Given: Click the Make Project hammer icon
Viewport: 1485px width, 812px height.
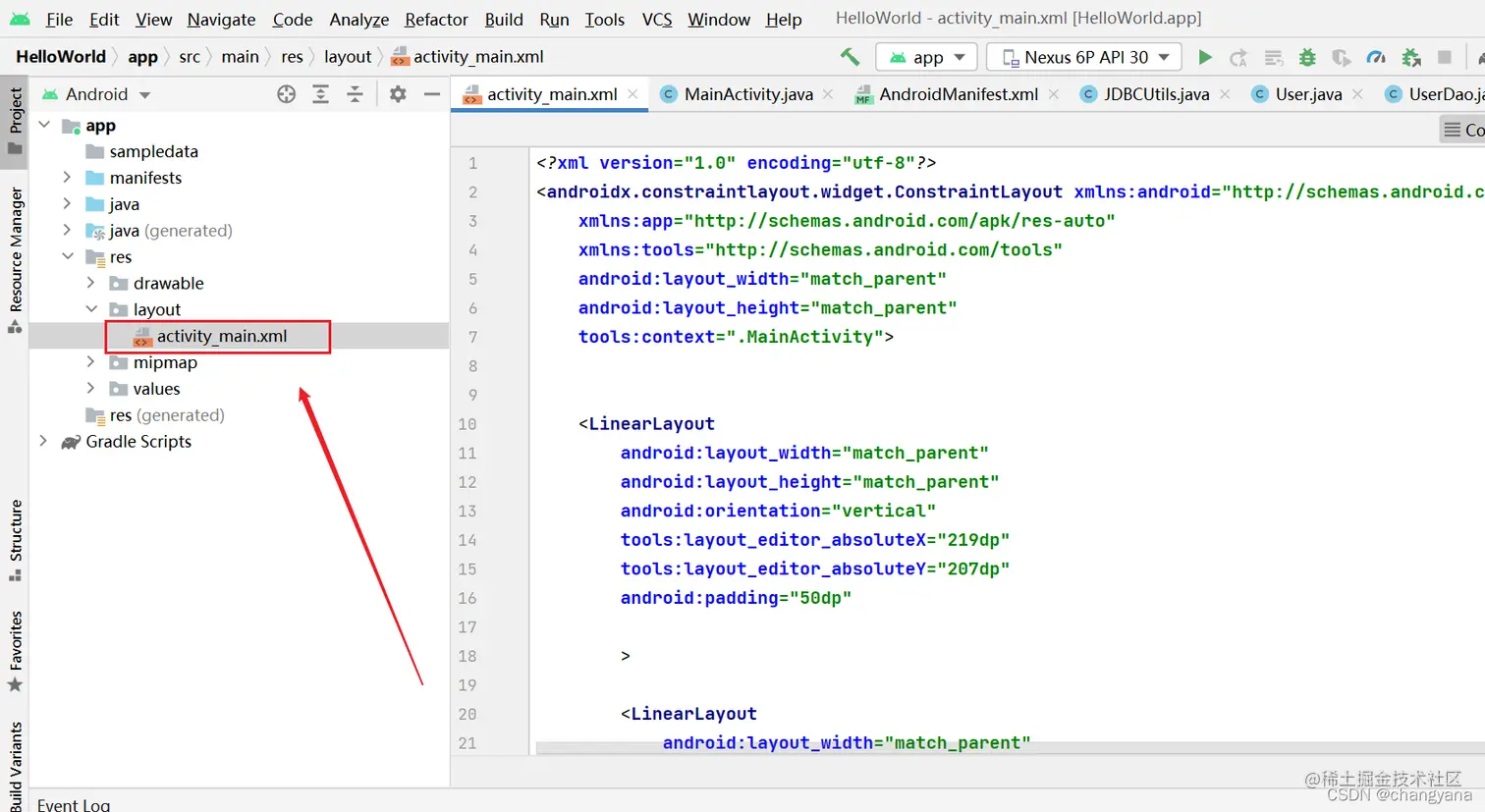Looking at the screenshot, I should [x=850, y=57].
